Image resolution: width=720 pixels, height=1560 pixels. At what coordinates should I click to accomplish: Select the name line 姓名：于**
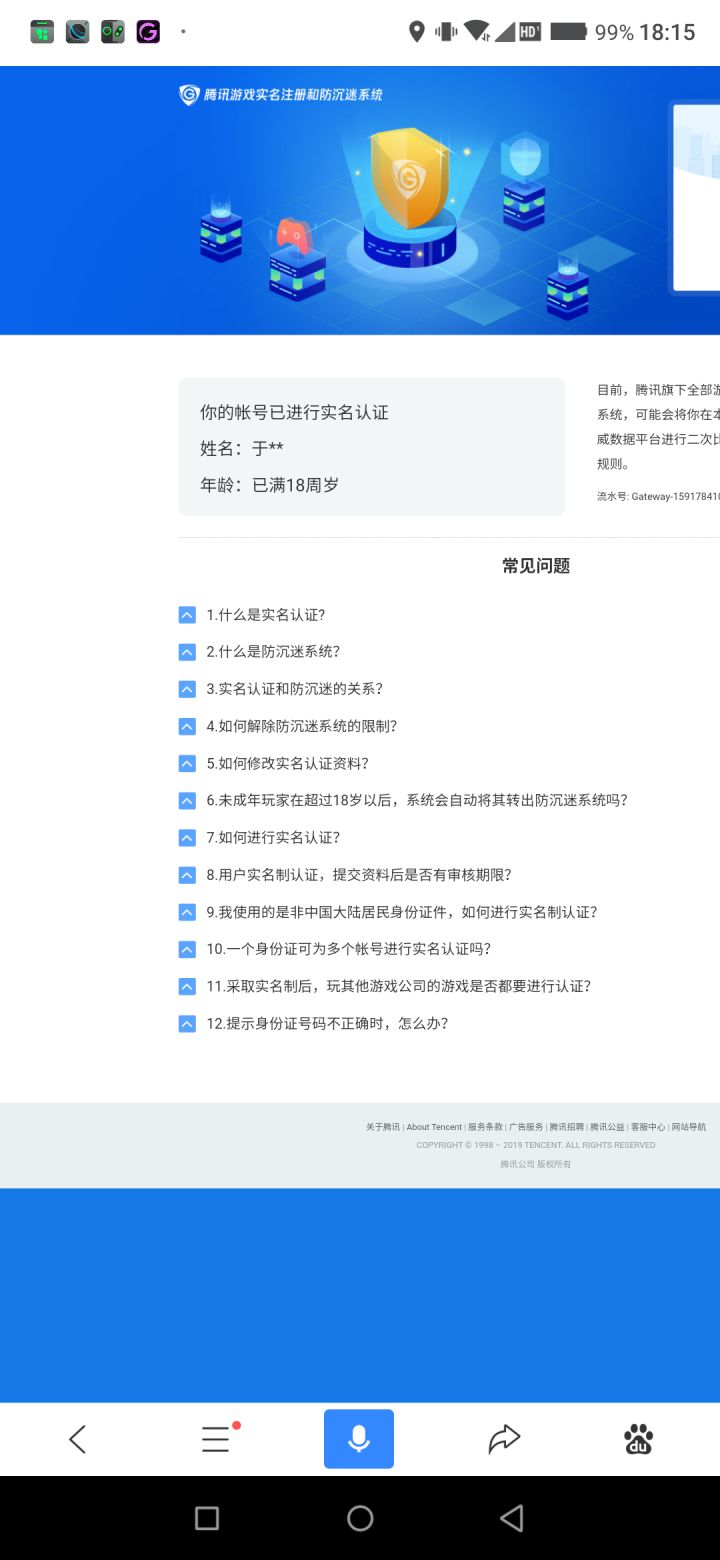[242, 448]
